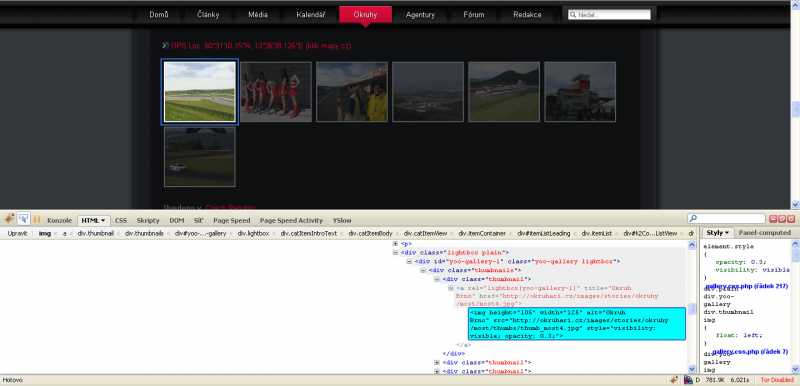Screen dimensions: 800x386
Task: Collapse the expanded div class thumbnail node
Action: click(437, 279)
